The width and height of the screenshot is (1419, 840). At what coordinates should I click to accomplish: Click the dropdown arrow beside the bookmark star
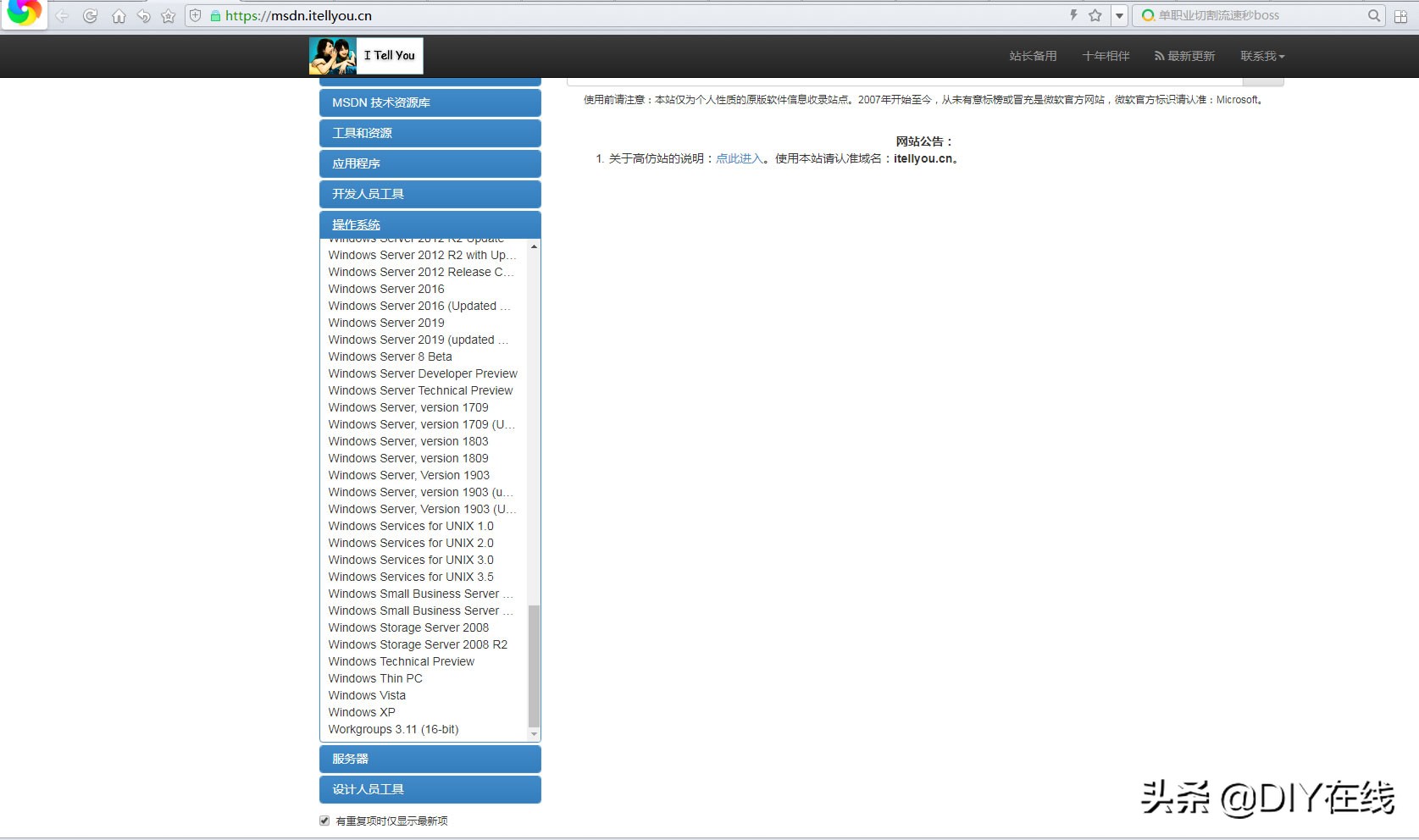[x=1119, y=14]
